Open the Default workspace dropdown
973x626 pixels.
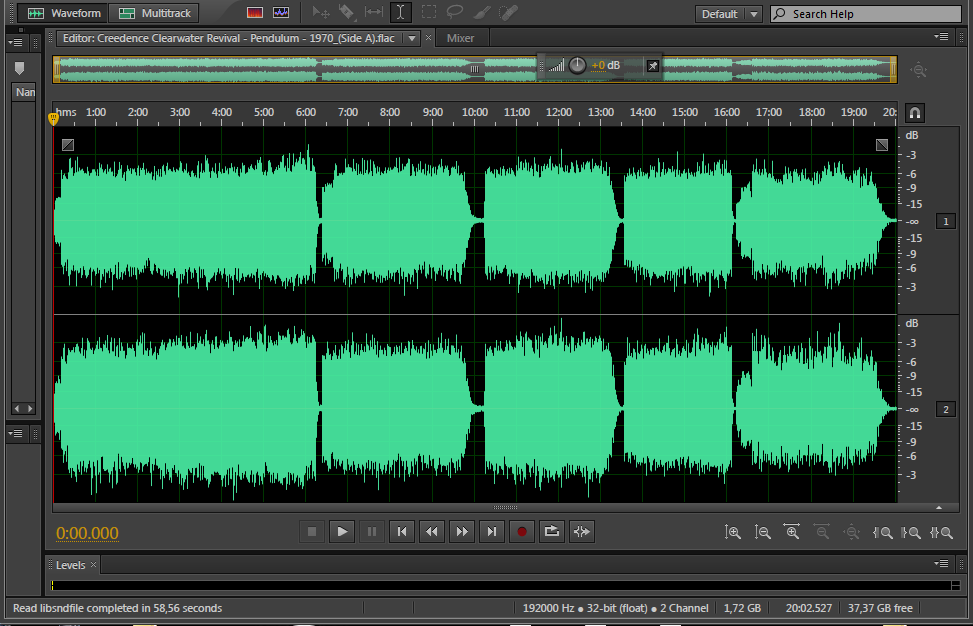(x=729, y=14)
